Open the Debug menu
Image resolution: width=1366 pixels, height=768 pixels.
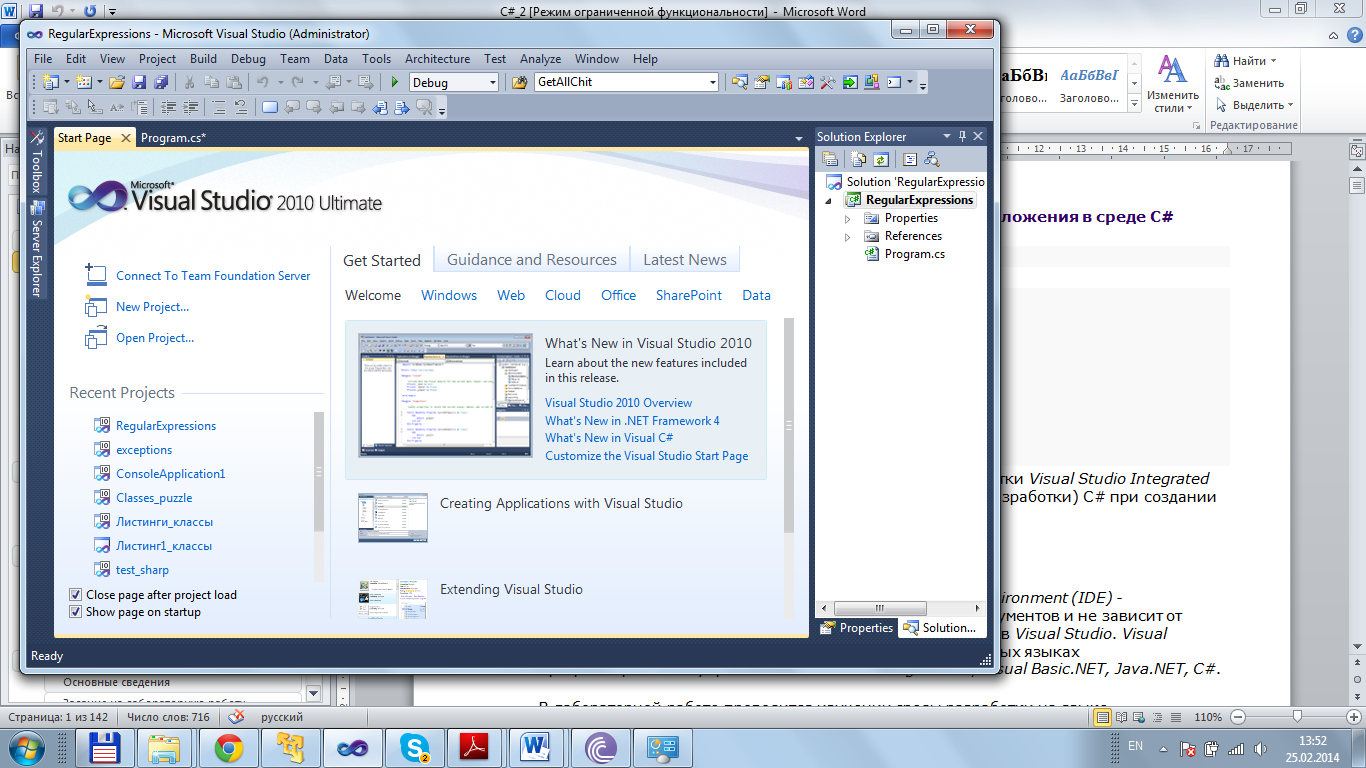click(248, 59)
